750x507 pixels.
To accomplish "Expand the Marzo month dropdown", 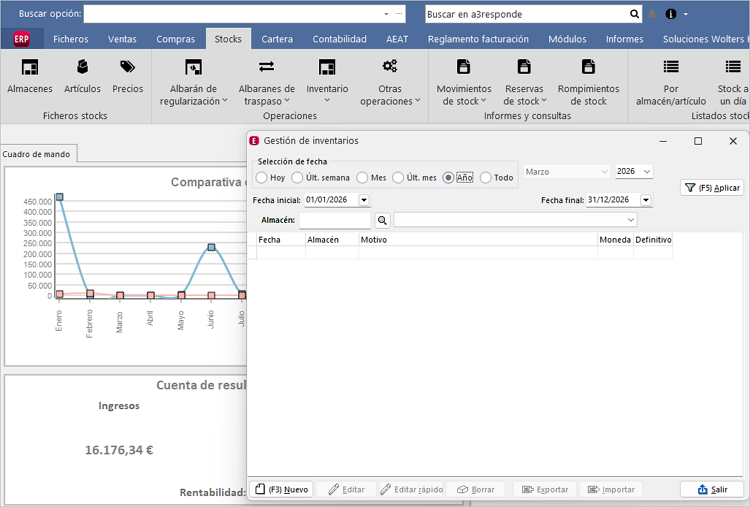I will pos(604,172).
